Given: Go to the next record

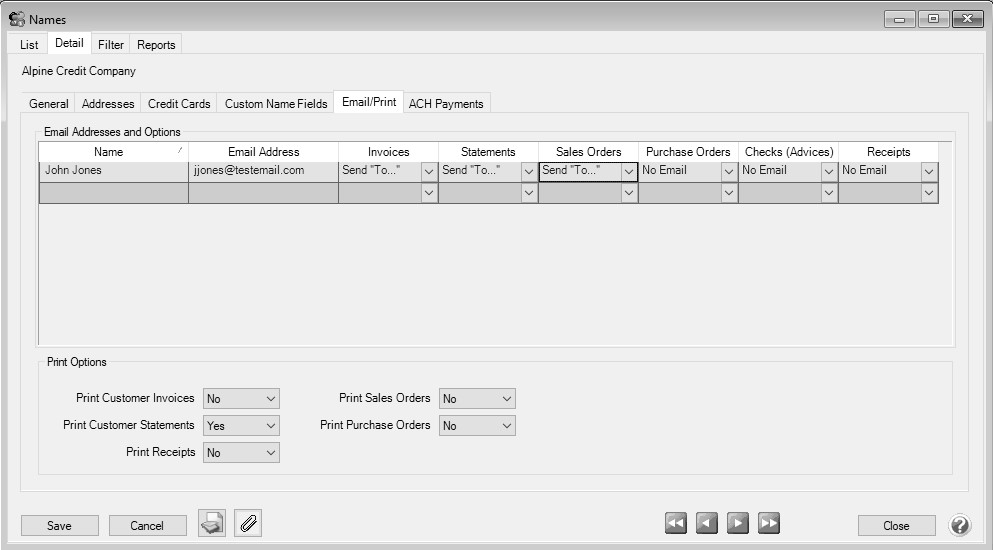Looking at the screenshot, I should [738, 524].
